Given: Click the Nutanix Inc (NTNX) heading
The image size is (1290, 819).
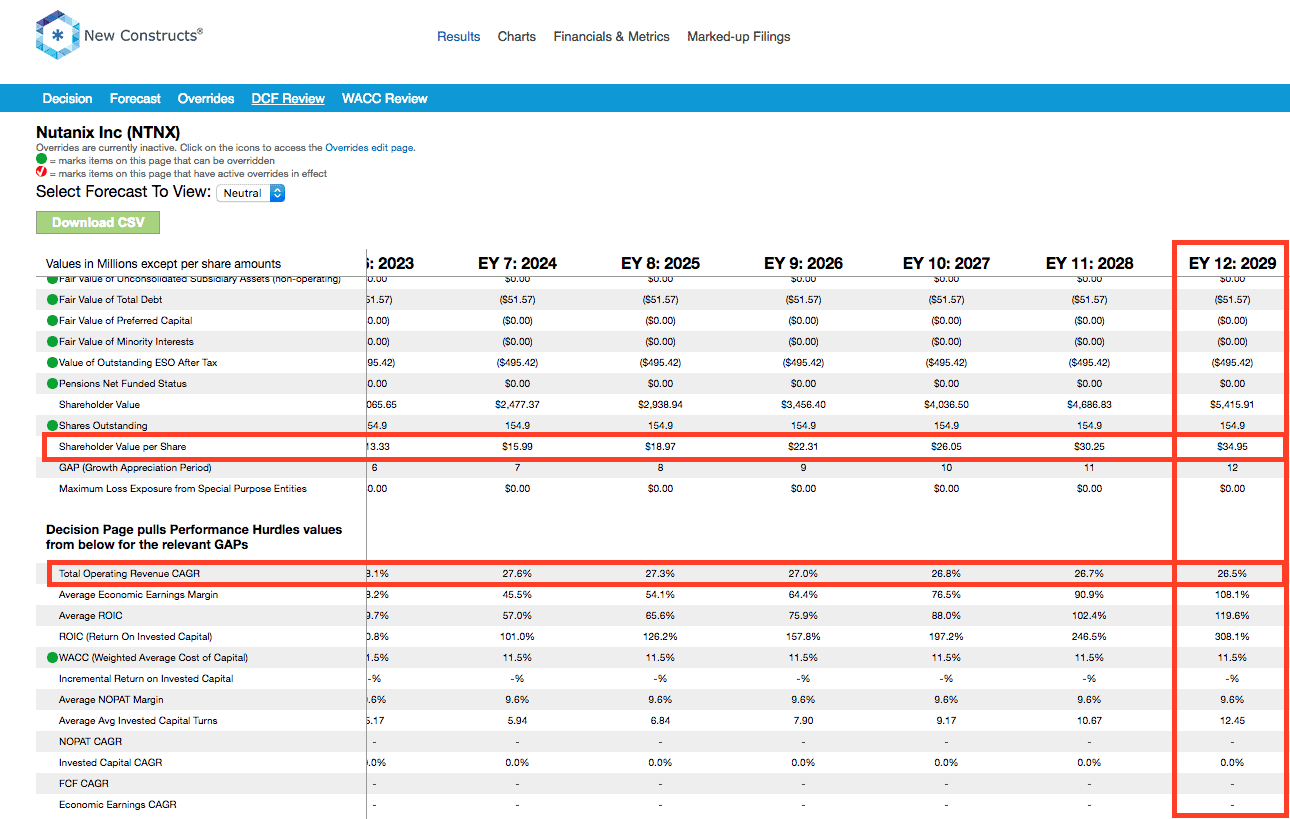Looking at the screenshot, I should (108, 131).
